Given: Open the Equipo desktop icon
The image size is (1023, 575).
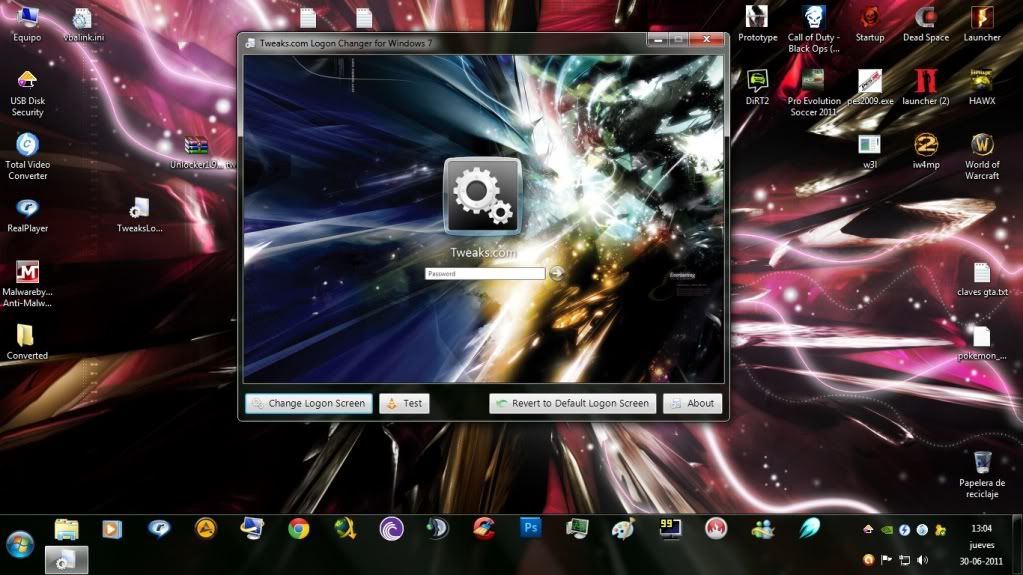Looking at the screenshot, I should [27, 23].
